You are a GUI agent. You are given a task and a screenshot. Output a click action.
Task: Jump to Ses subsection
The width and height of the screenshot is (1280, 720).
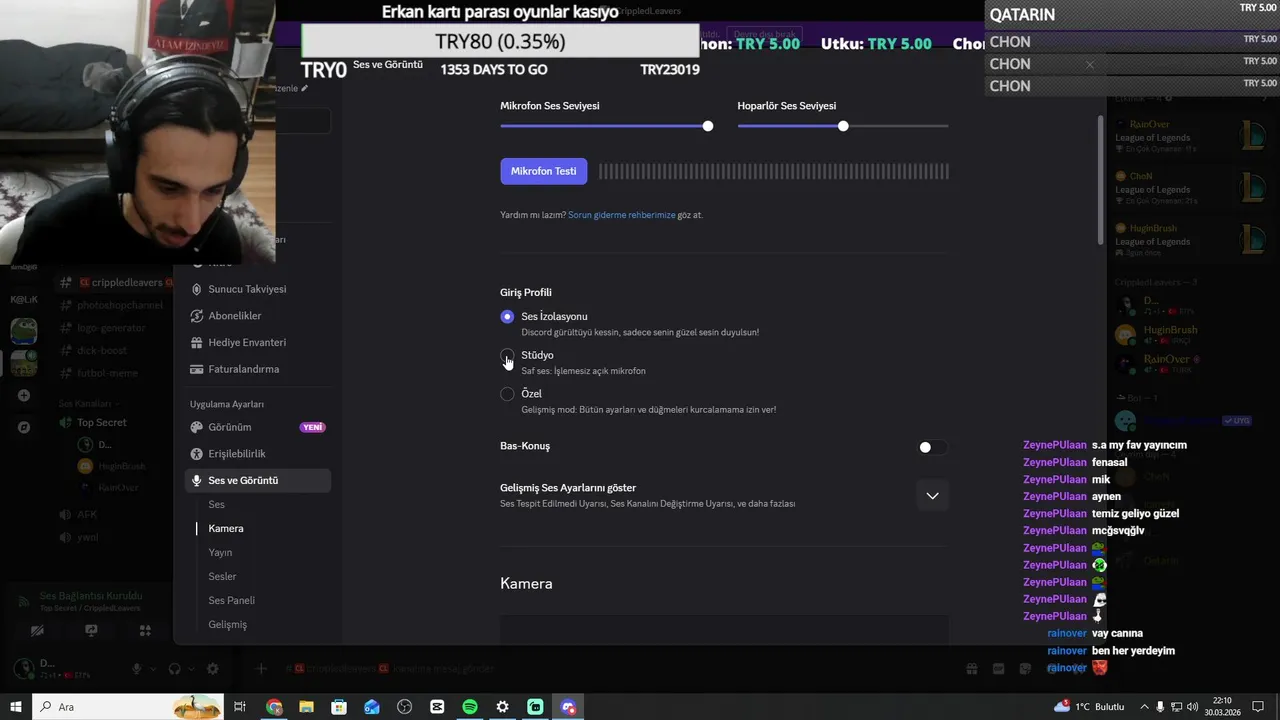[x=217, y=505]
